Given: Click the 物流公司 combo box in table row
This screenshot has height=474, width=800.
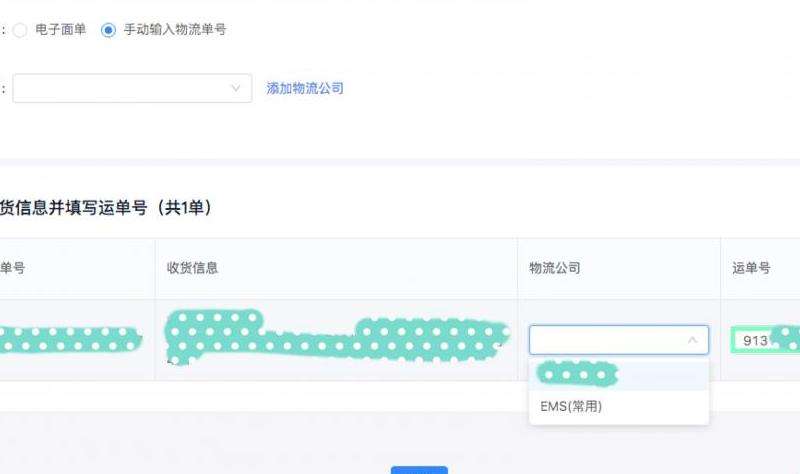Looking at the screenshot, I should coord(619,340).
